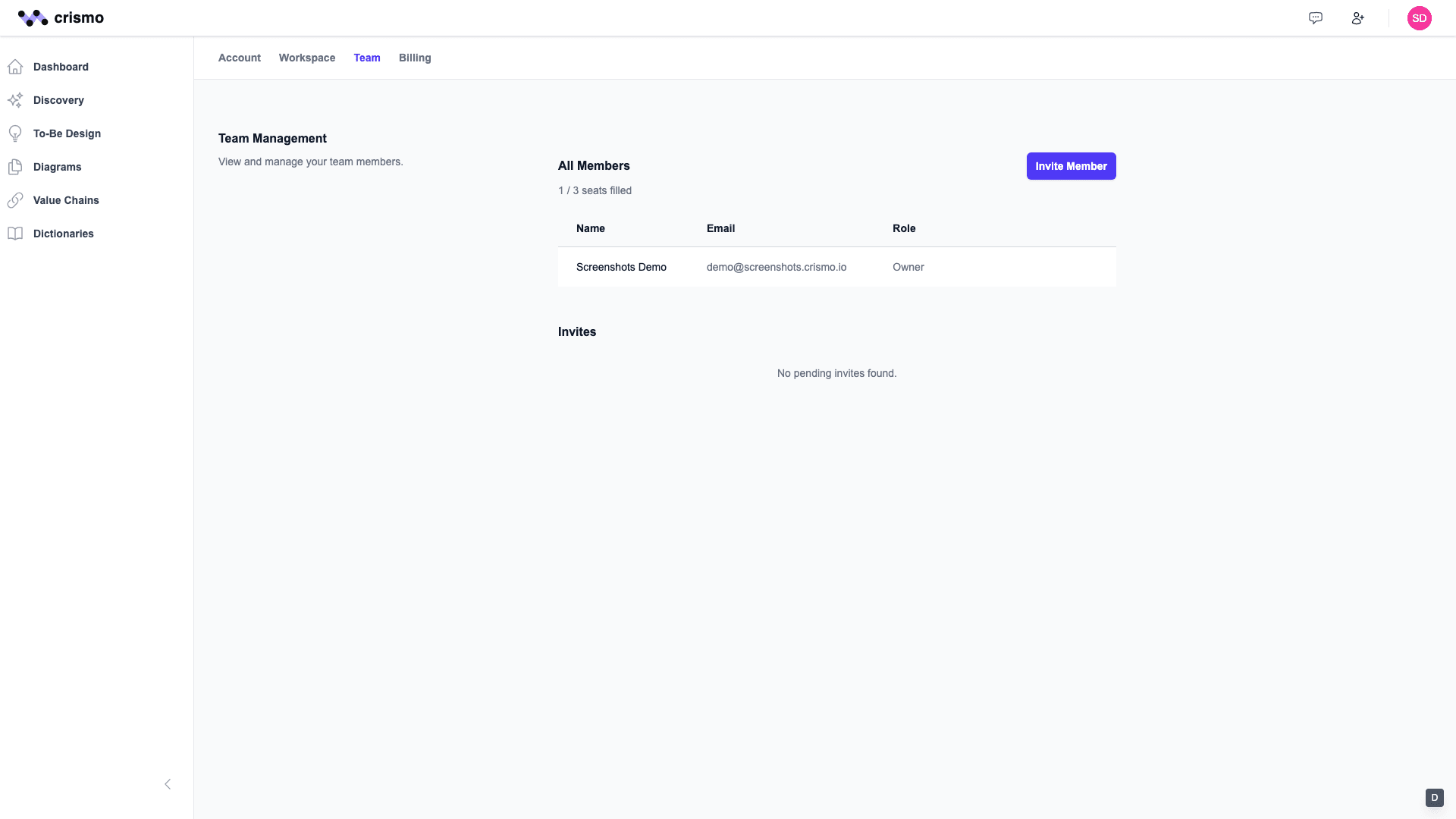Navigate to Diagrams via the sidebar

(x=57, y=167)
